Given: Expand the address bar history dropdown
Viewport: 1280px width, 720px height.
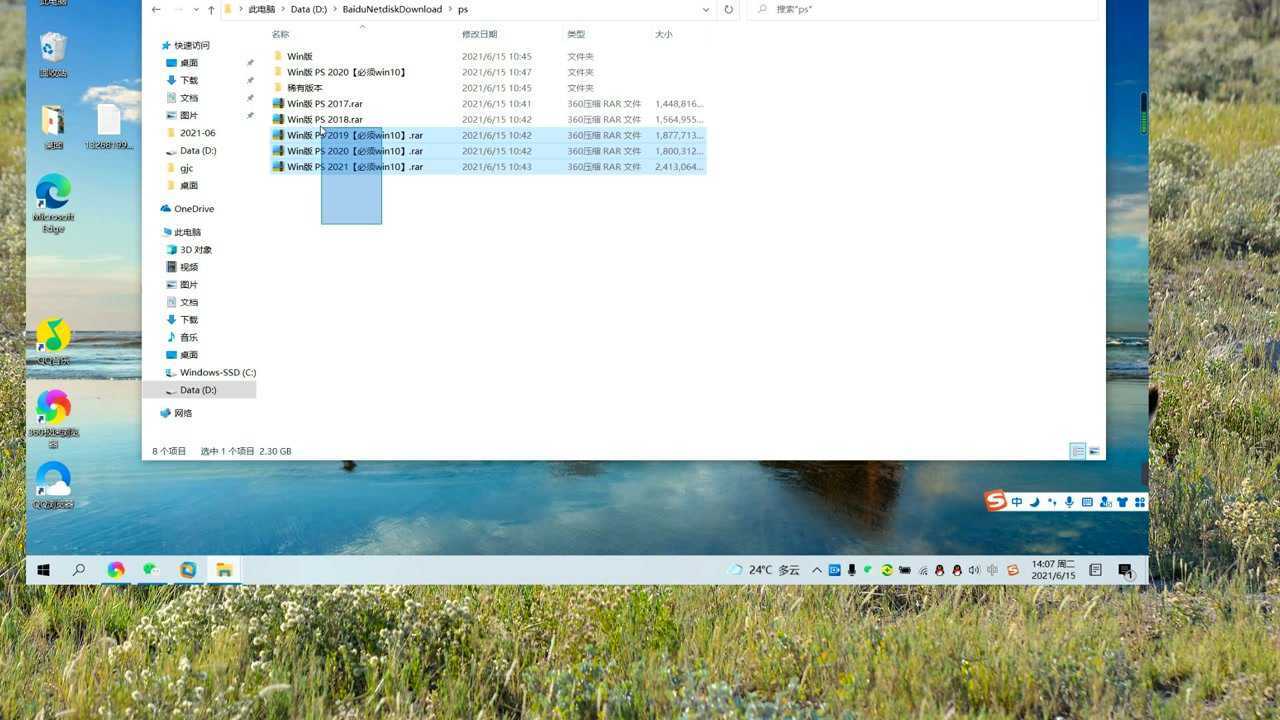Looking at the screenshot, I should pyautogui.click(x=706, y=10).
